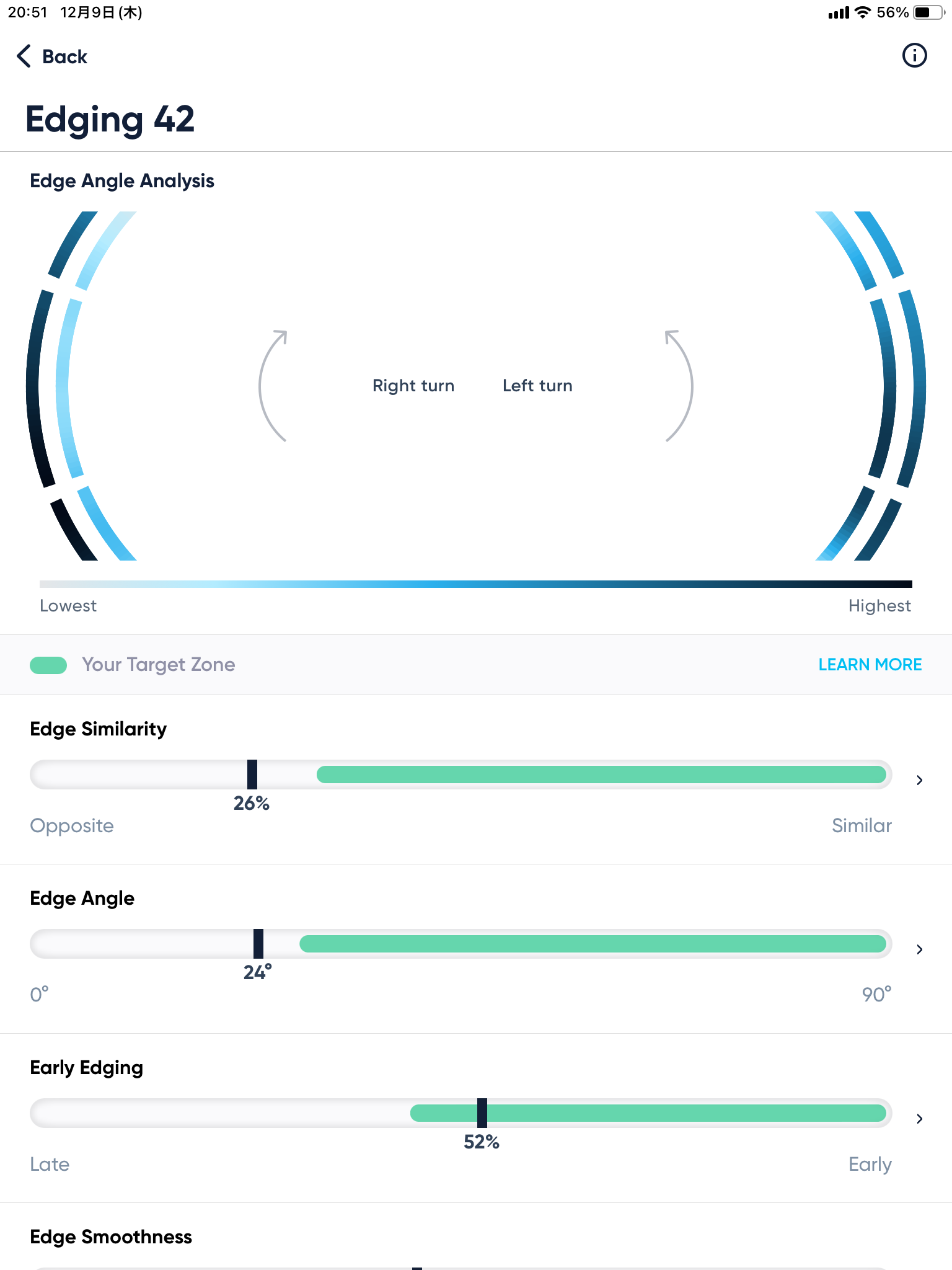Open the info circle icon
952x1270 pixels.
click(x=914, y=56)
